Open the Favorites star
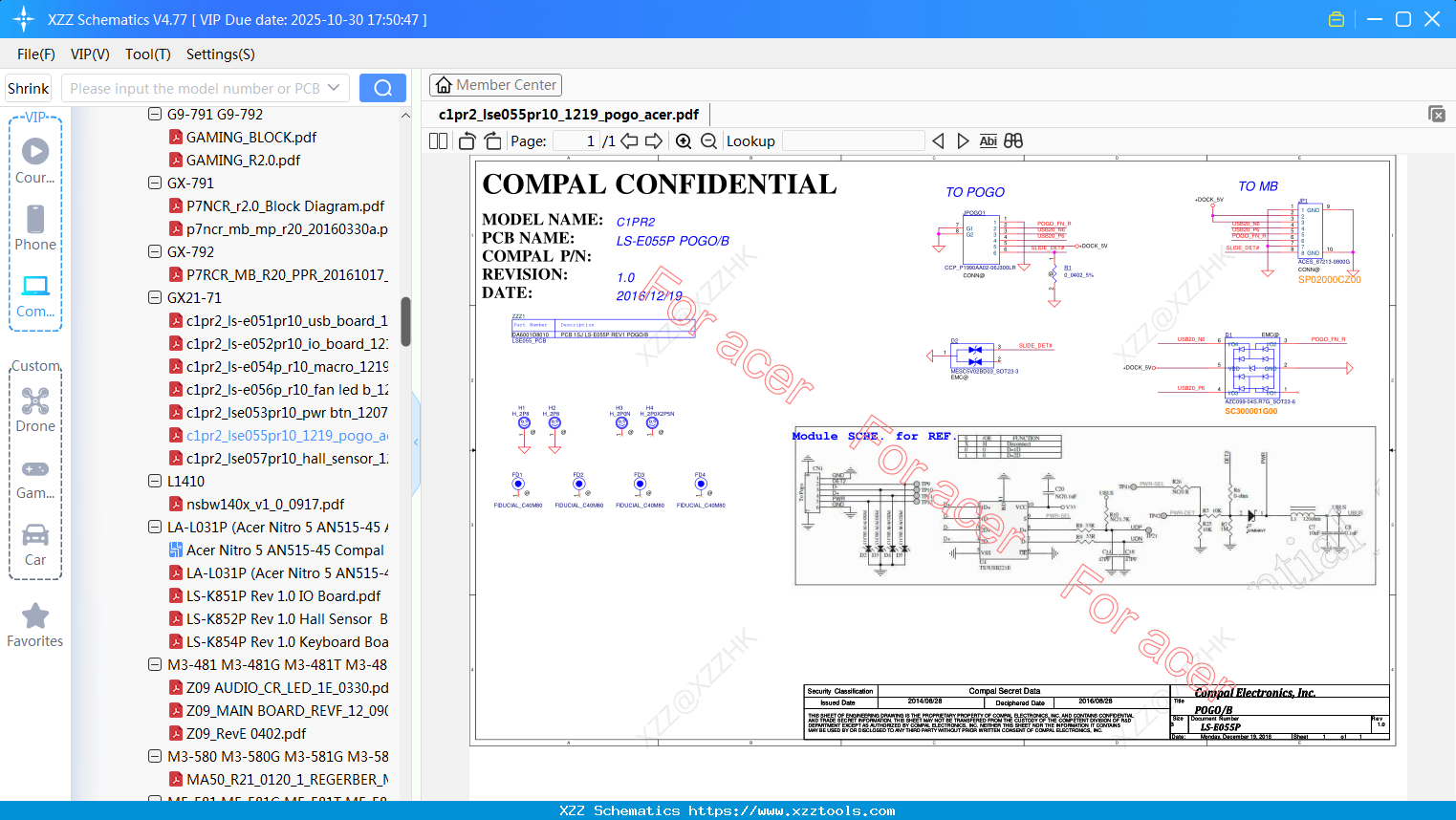 coord(35,625)
